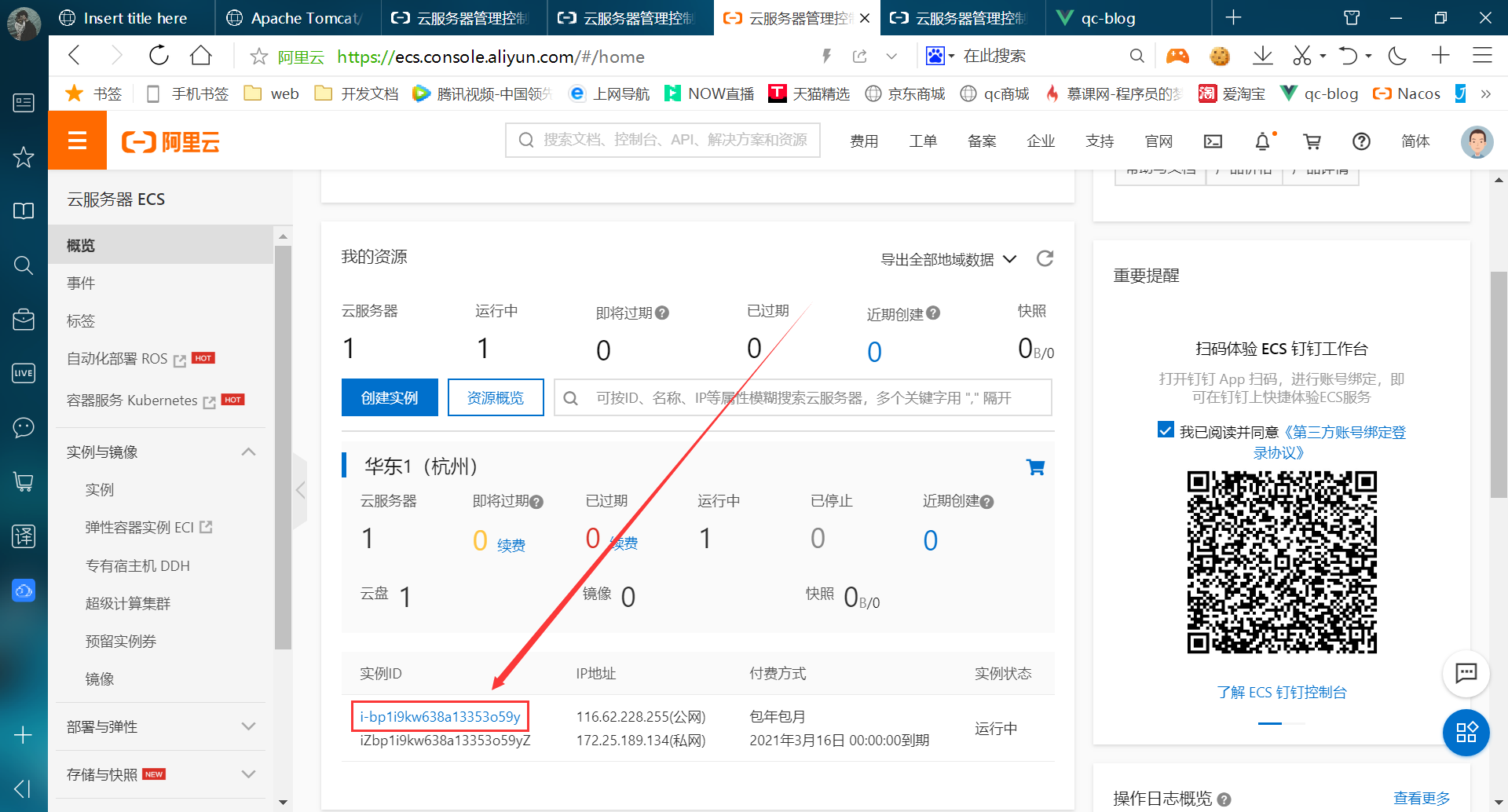Expand the 部署与弹性 section
Image resolution: width=1508 pixels, height=812 pixels.
coord(249,726)
